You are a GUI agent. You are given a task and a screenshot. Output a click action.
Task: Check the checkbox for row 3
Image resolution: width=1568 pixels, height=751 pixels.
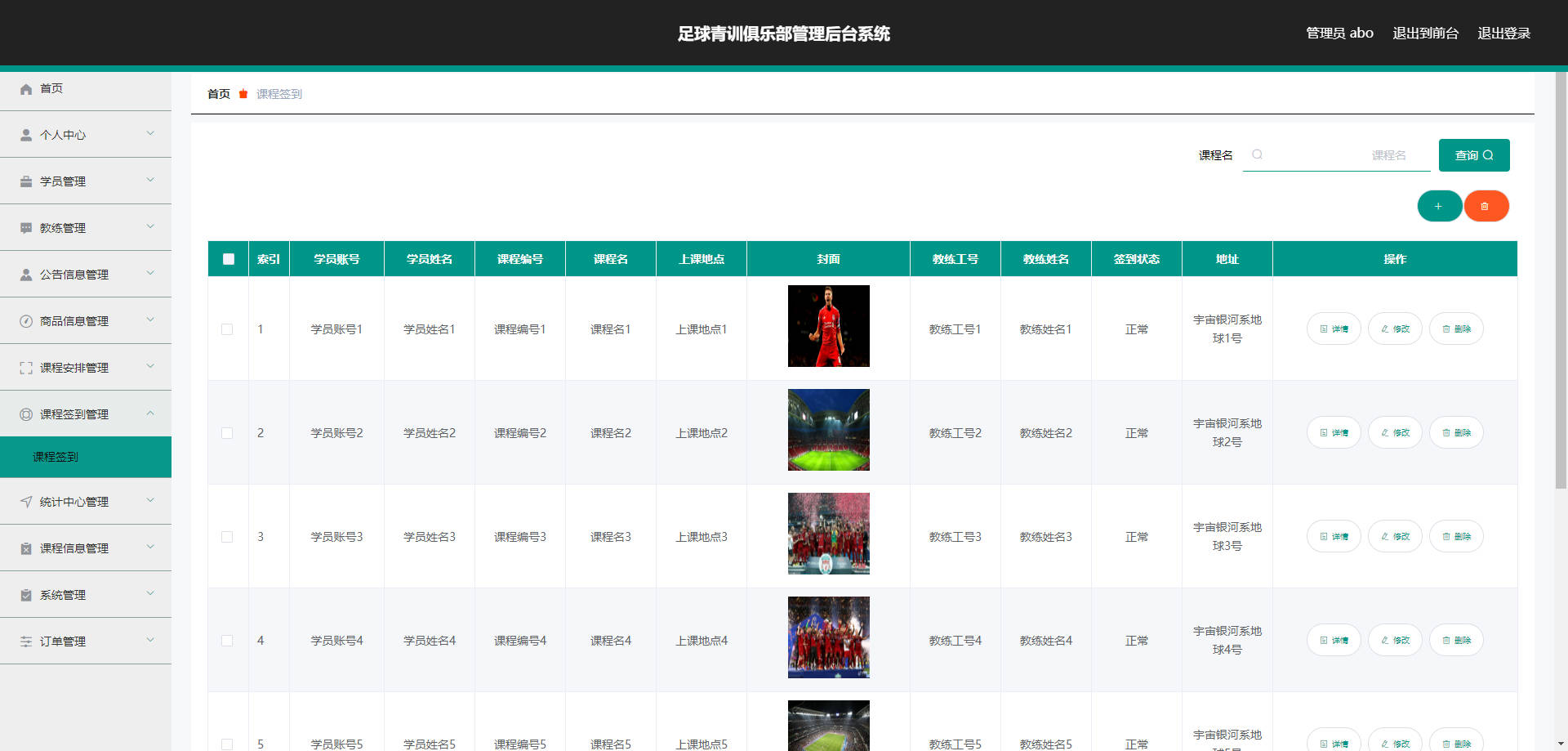click(x=227, y=537)
